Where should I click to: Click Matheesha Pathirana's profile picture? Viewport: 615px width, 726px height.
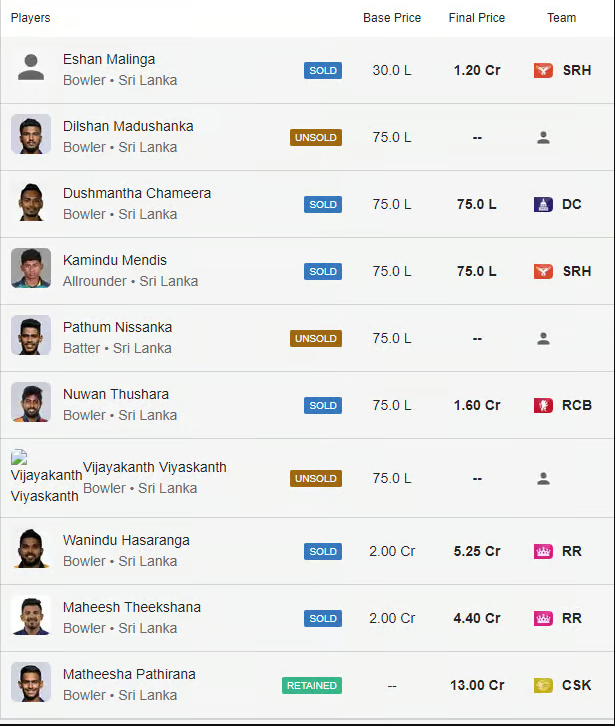point(31,683)
